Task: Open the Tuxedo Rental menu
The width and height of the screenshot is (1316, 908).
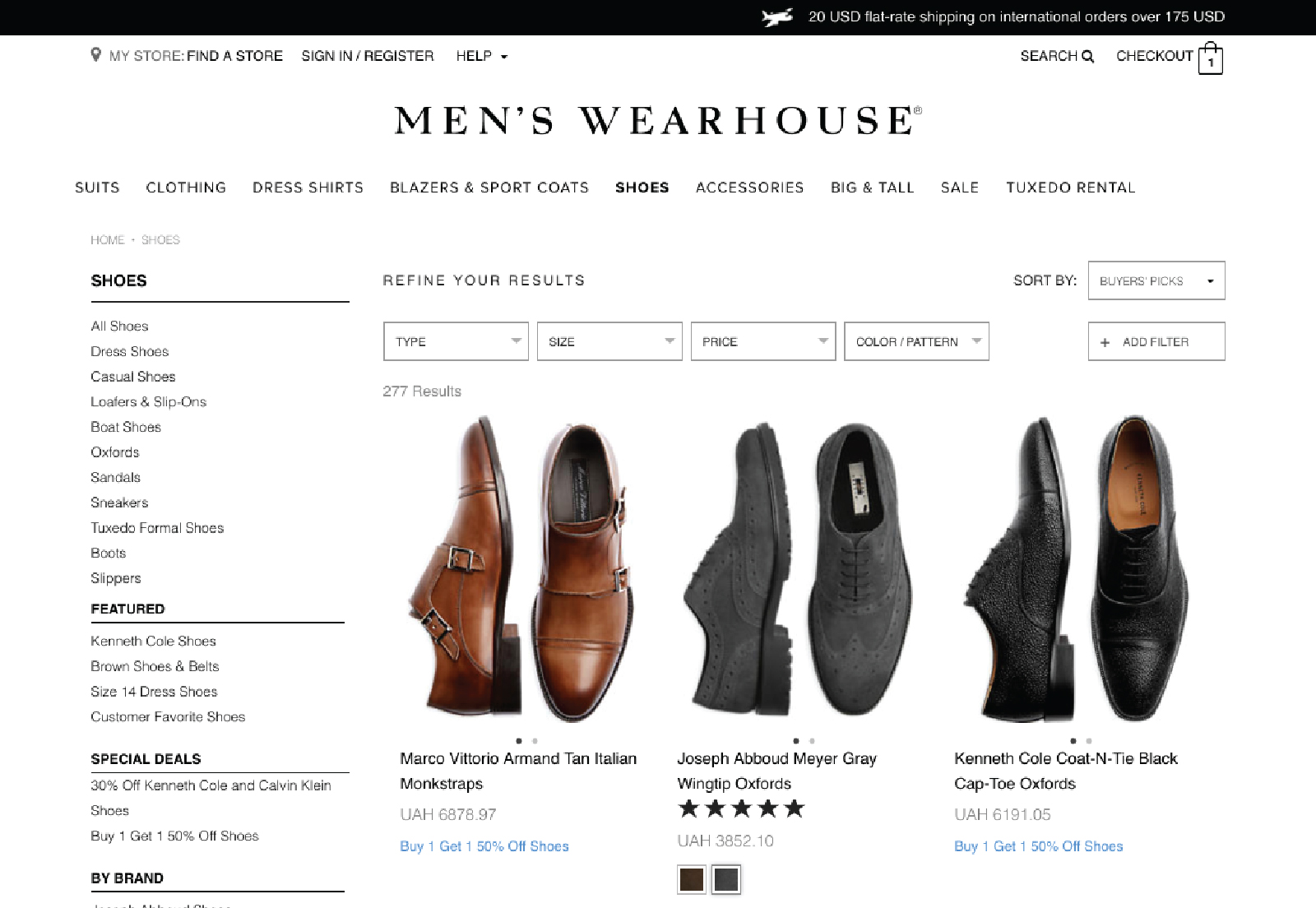Action: tap(1071, 188)
